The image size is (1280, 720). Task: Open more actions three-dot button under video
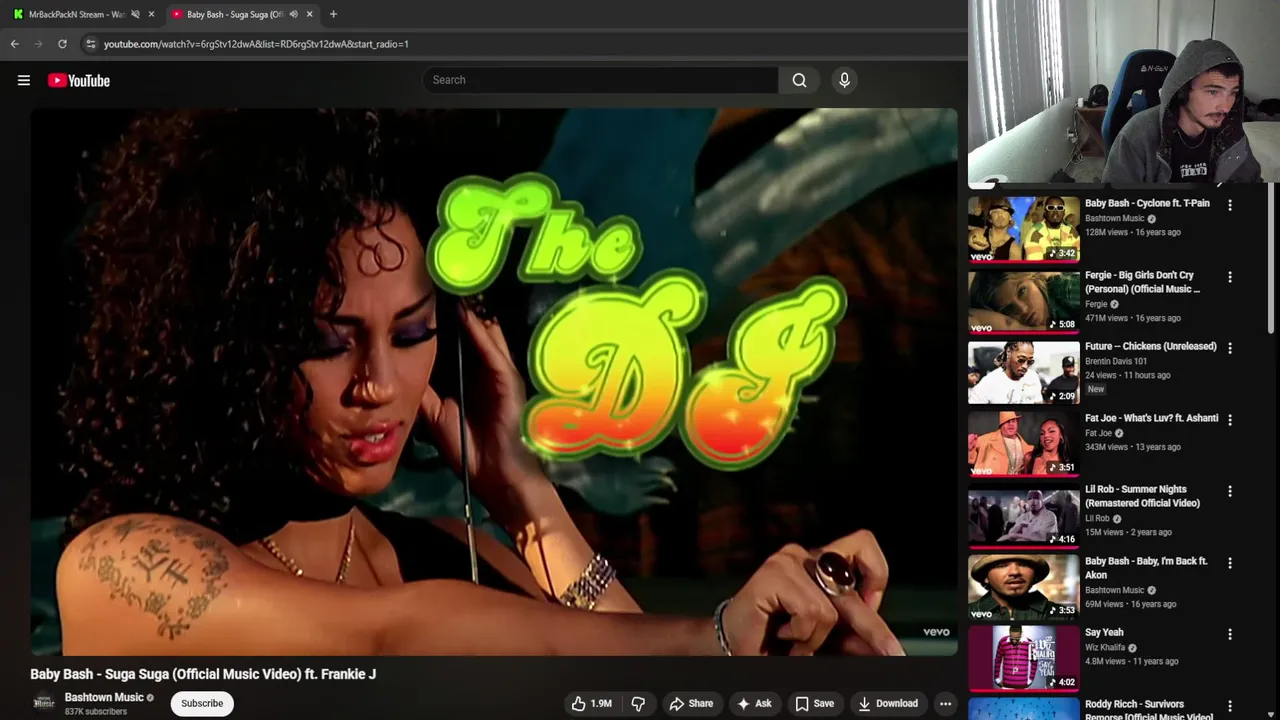(x=945, y=703)
